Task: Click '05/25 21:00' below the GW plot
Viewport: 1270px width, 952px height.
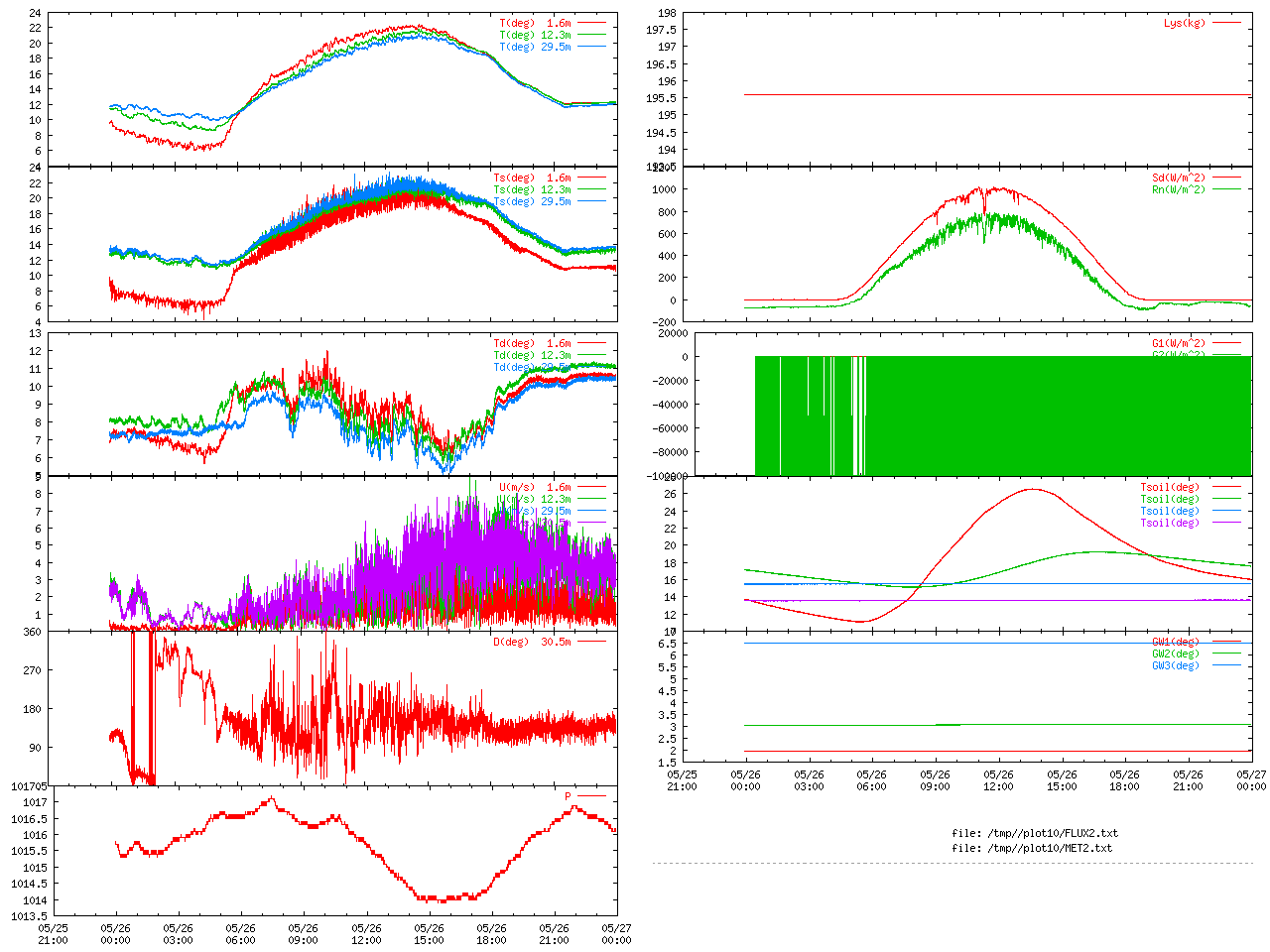Action: [682, 780]
